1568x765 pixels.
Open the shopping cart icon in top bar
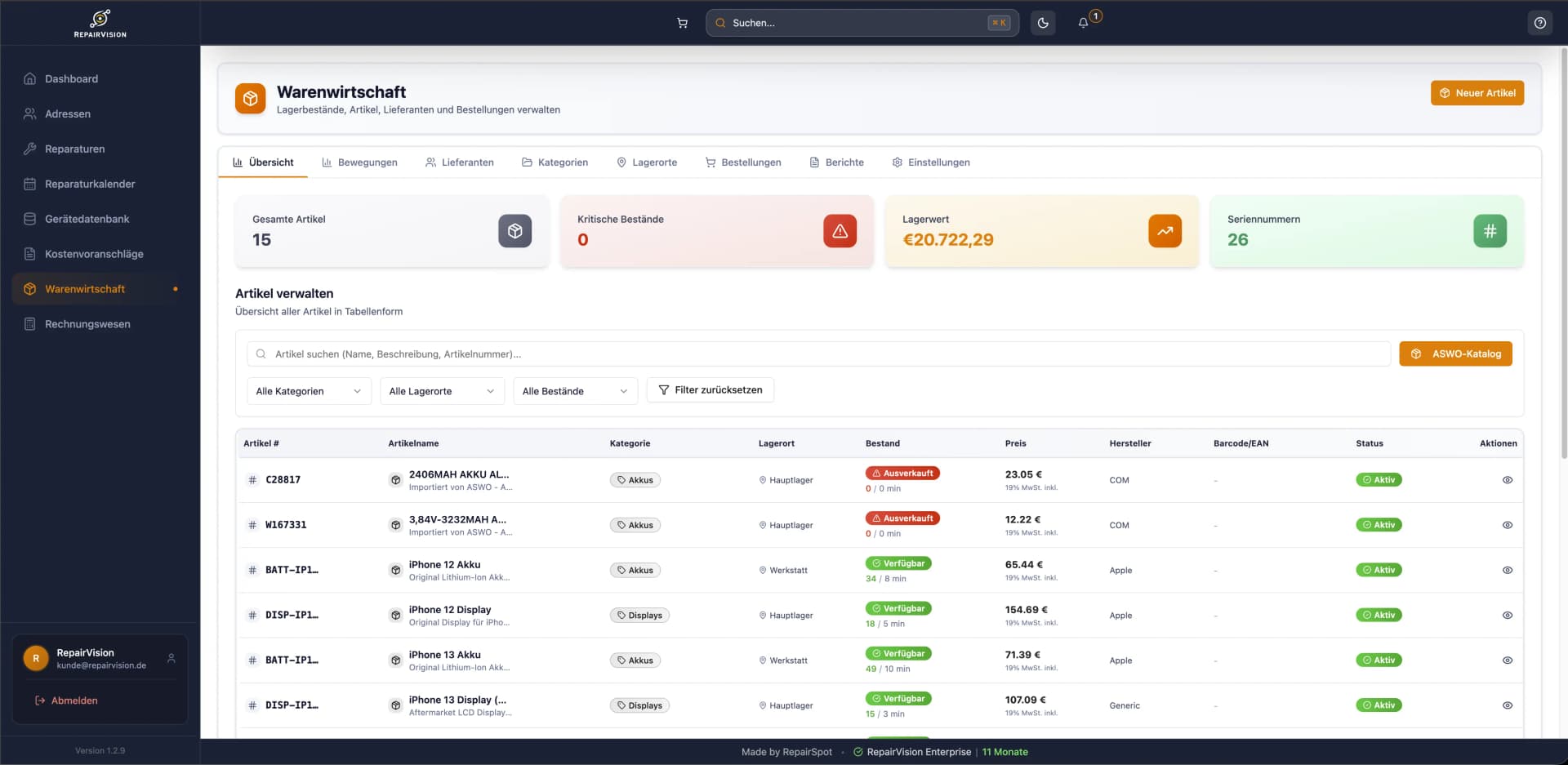pyautogui.click(x=682, y=23)
